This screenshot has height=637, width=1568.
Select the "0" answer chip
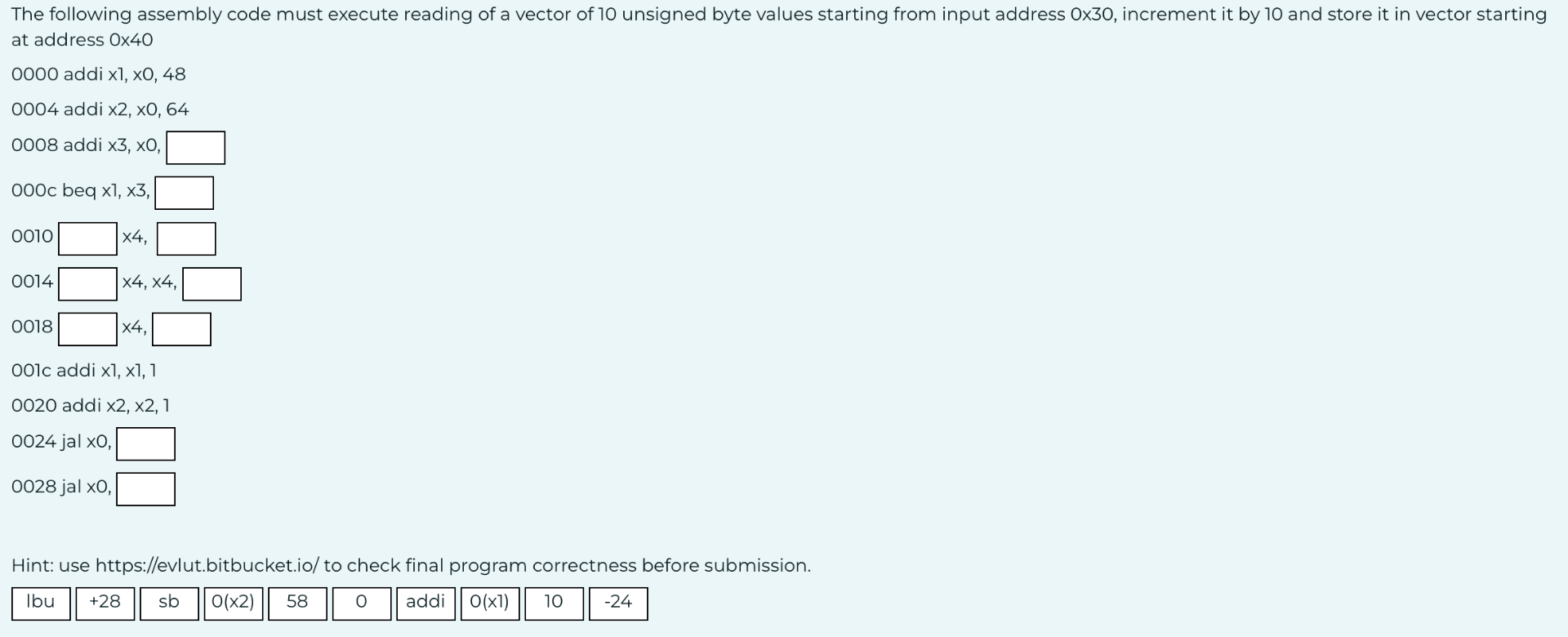point(362,604)
